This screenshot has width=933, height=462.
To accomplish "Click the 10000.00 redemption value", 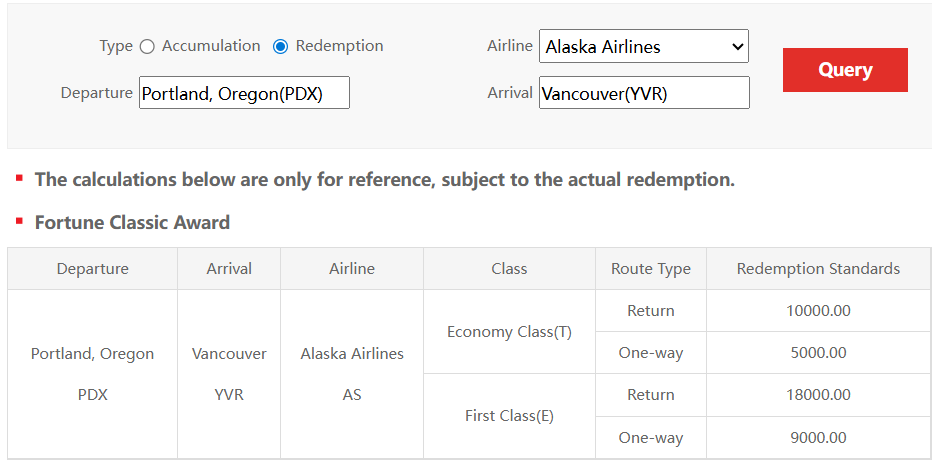I will pyautogui.click(x=818, y=311).
